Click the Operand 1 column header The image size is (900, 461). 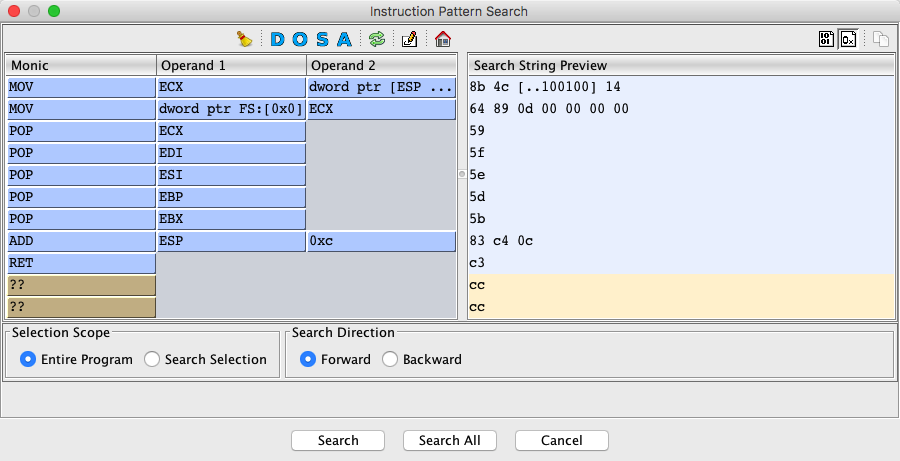[231, 65]
